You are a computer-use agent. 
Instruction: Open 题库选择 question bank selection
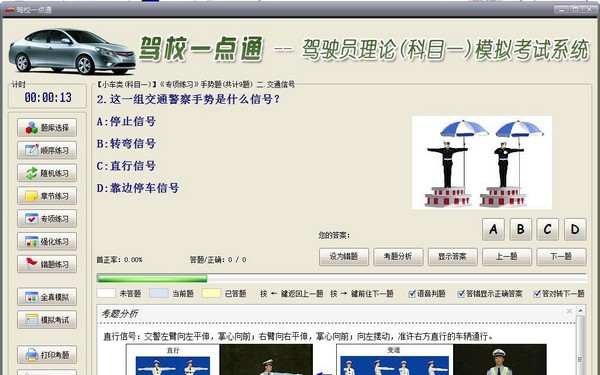tap(47, 127)
